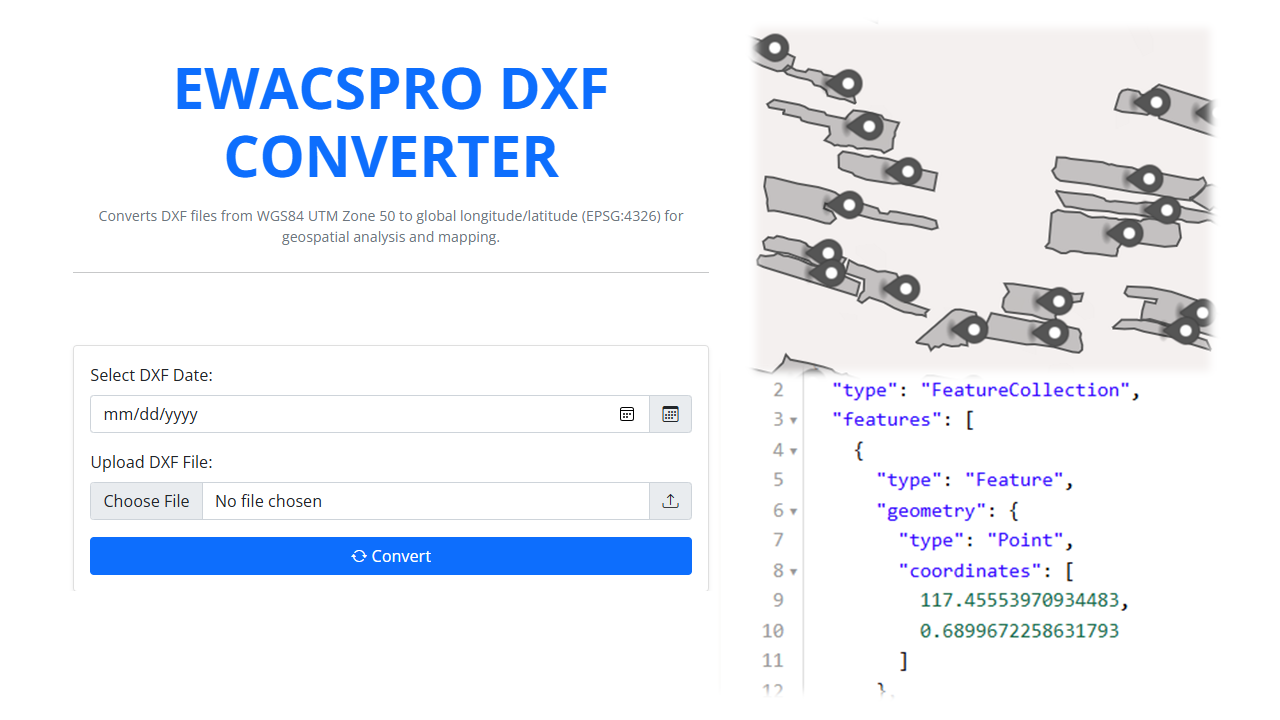Click the Select DXF Date label

pyautogui.click(x=151, y=375)
